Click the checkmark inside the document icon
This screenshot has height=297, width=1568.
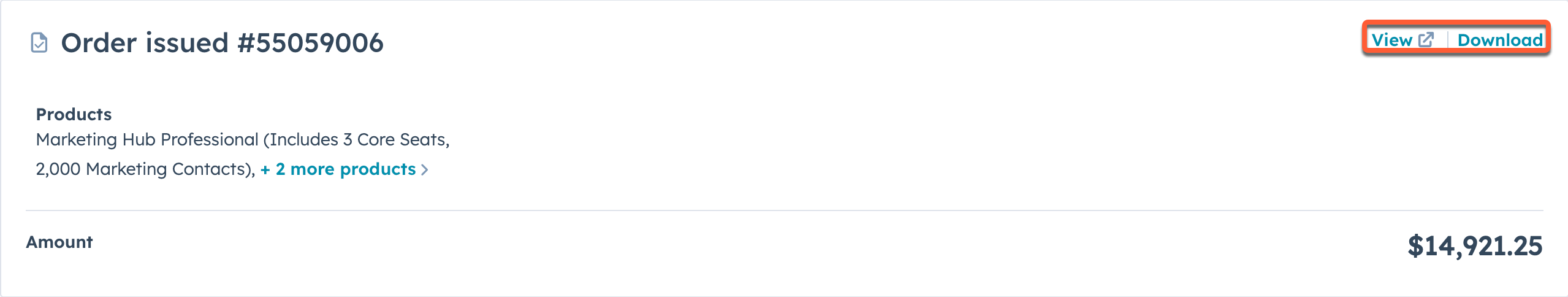(x=39, y=45)
